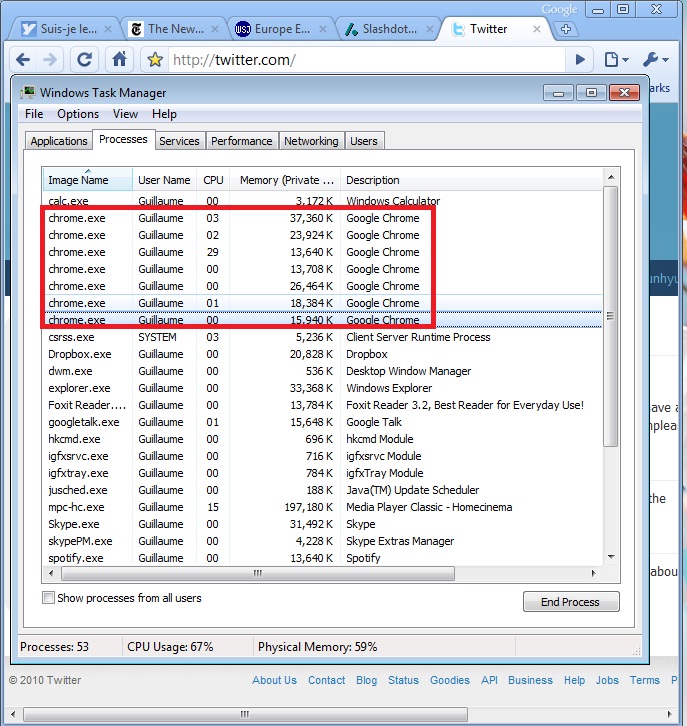Open Blog link in Twitter footer
This screenshot has height=726, width=687.
pyautogui.click(x=366, y=680)
